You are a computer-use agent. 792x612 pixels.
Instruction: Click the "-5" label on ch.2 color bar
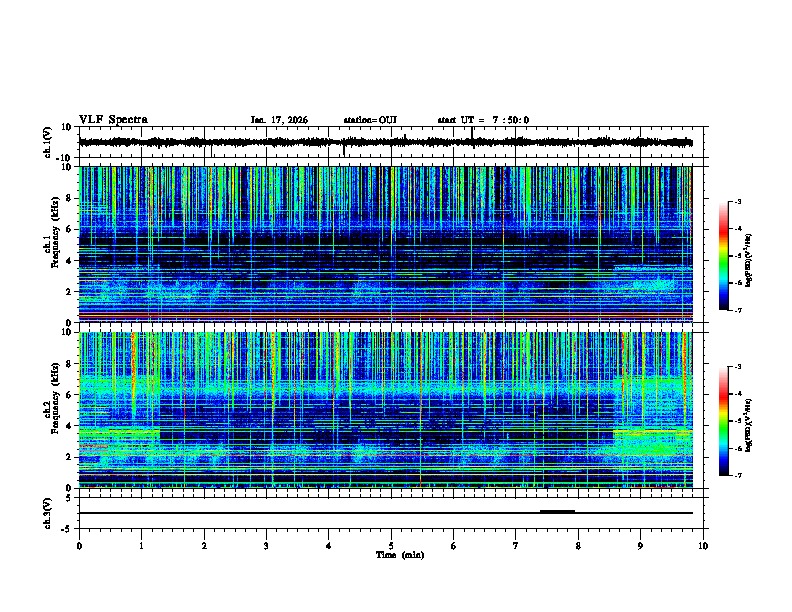point(737,421)
